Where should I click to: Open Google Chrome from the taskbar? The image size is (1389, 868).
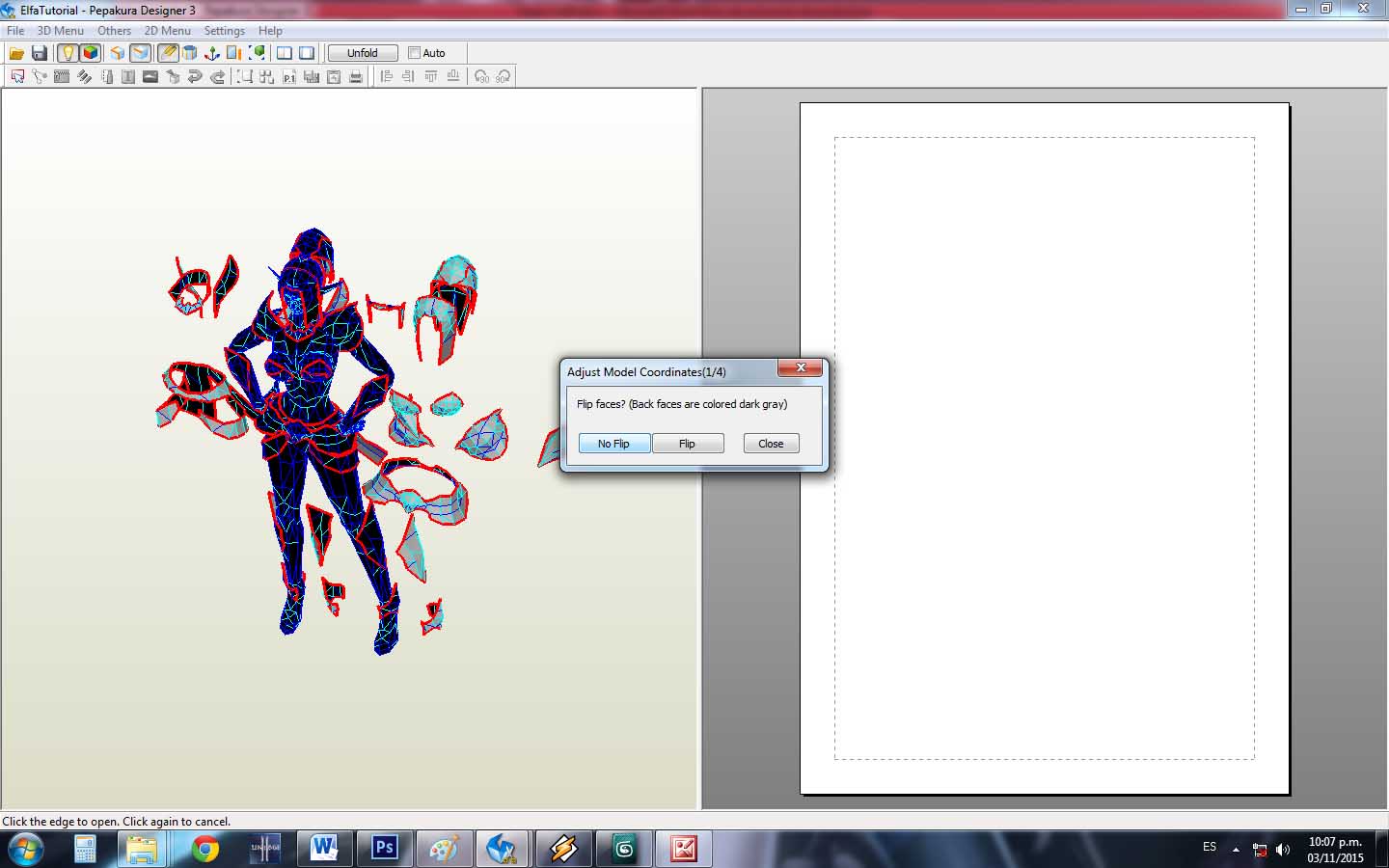click(204, 849)
